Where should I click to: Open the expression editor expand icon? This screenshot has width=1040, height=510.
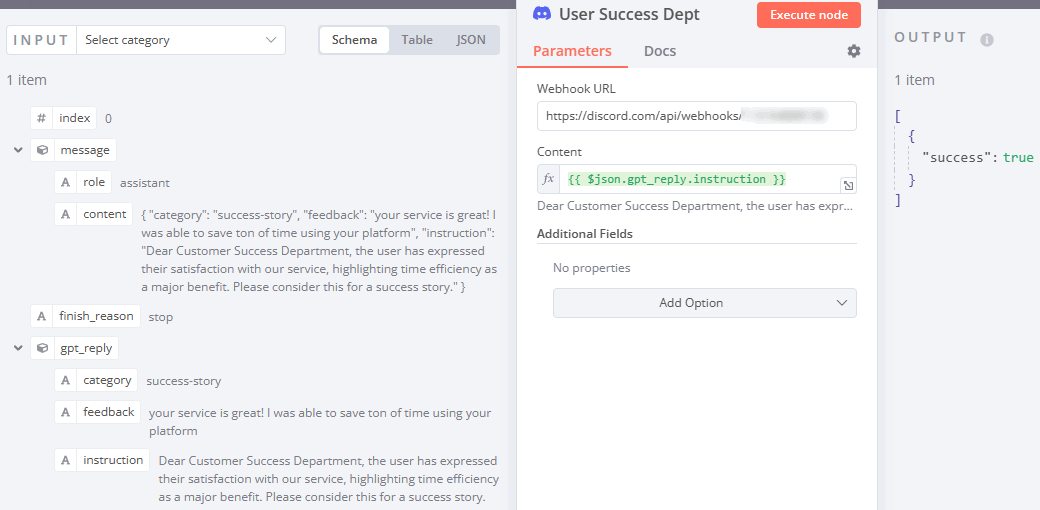tap(847, 185)
